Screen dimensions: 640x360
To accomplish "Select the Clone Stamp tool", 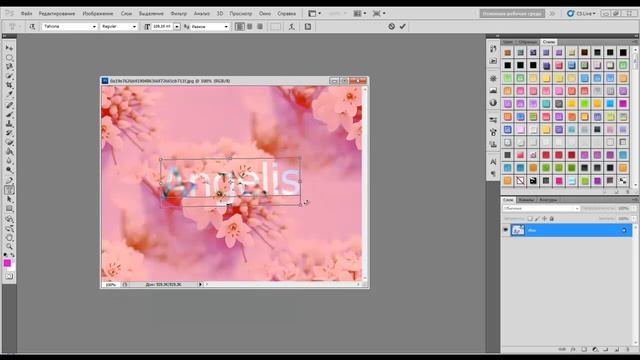I will click(x=9, y=124).
